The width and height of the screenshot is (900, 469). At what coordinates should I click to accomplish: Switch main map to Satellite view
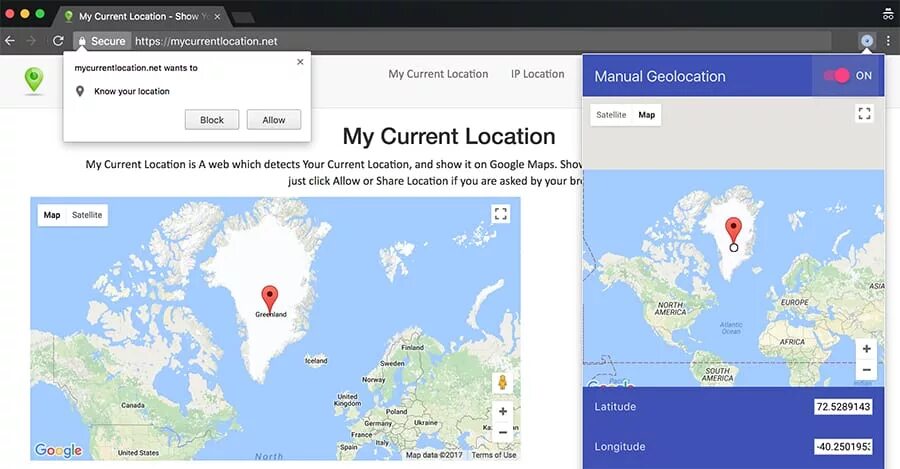click(x=87, y=215)
